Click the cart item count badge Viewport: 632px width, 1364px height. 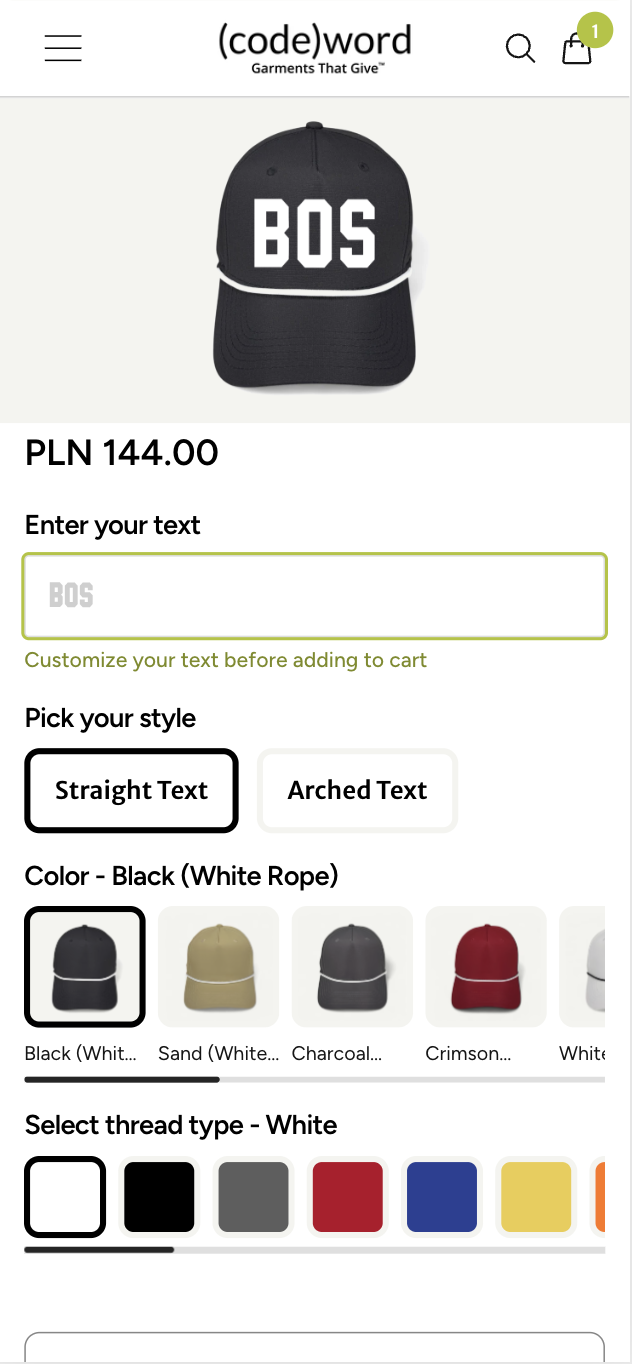click(x=593, y=30)
